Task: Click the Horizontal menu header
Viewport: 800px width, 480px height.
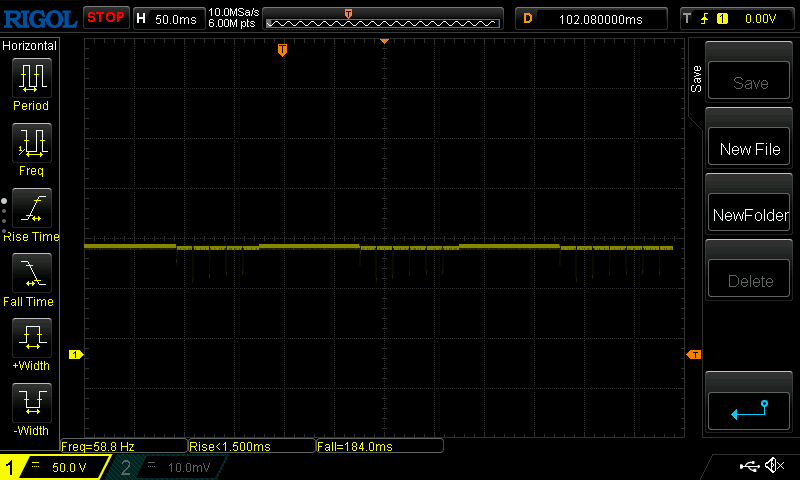Action: (x=30, y=45)
